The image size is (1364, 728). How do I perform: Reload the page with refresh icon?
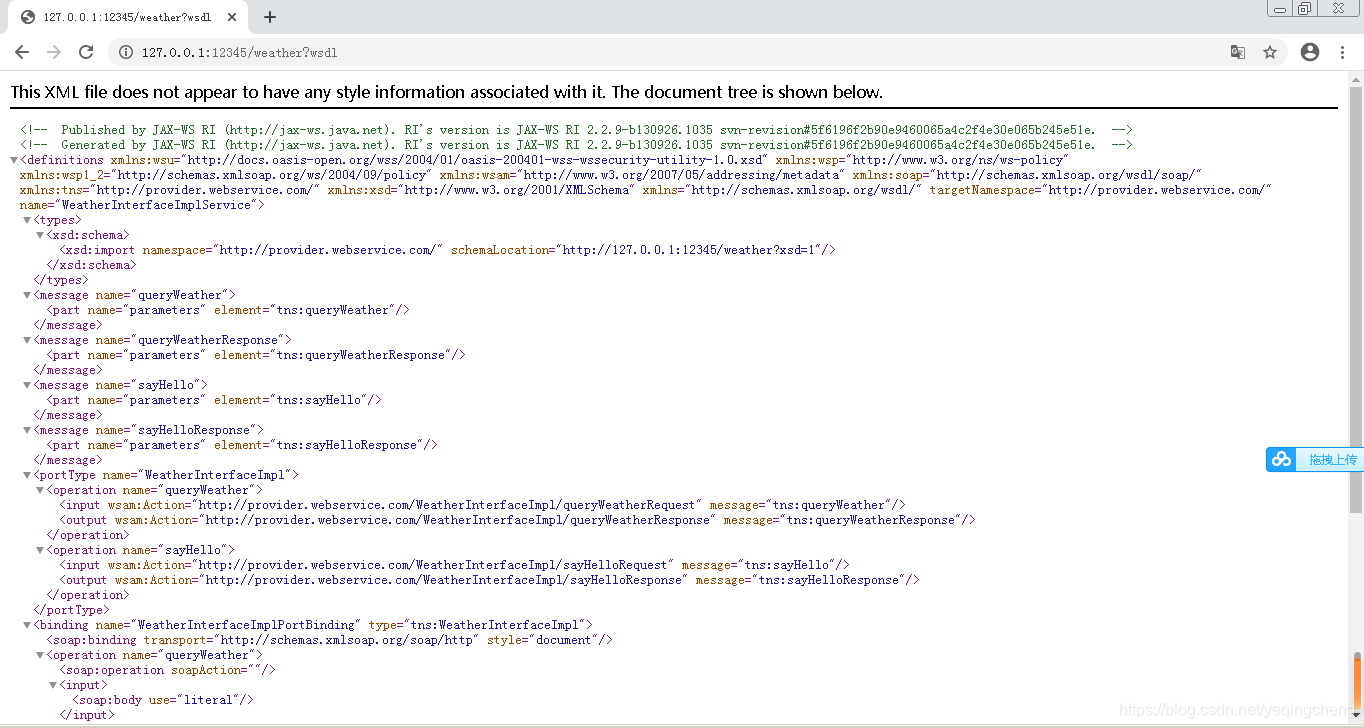pos(86,52)
